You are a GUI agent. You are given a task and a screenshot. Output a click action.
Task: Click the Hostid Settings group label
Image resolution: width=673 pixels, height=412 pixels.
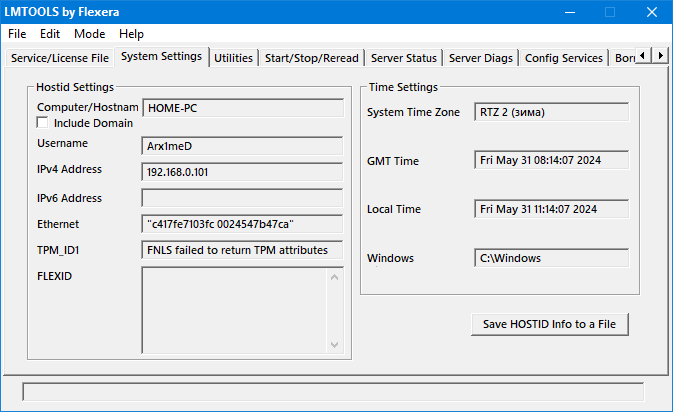pyautogui.click(x=75, y=87)
